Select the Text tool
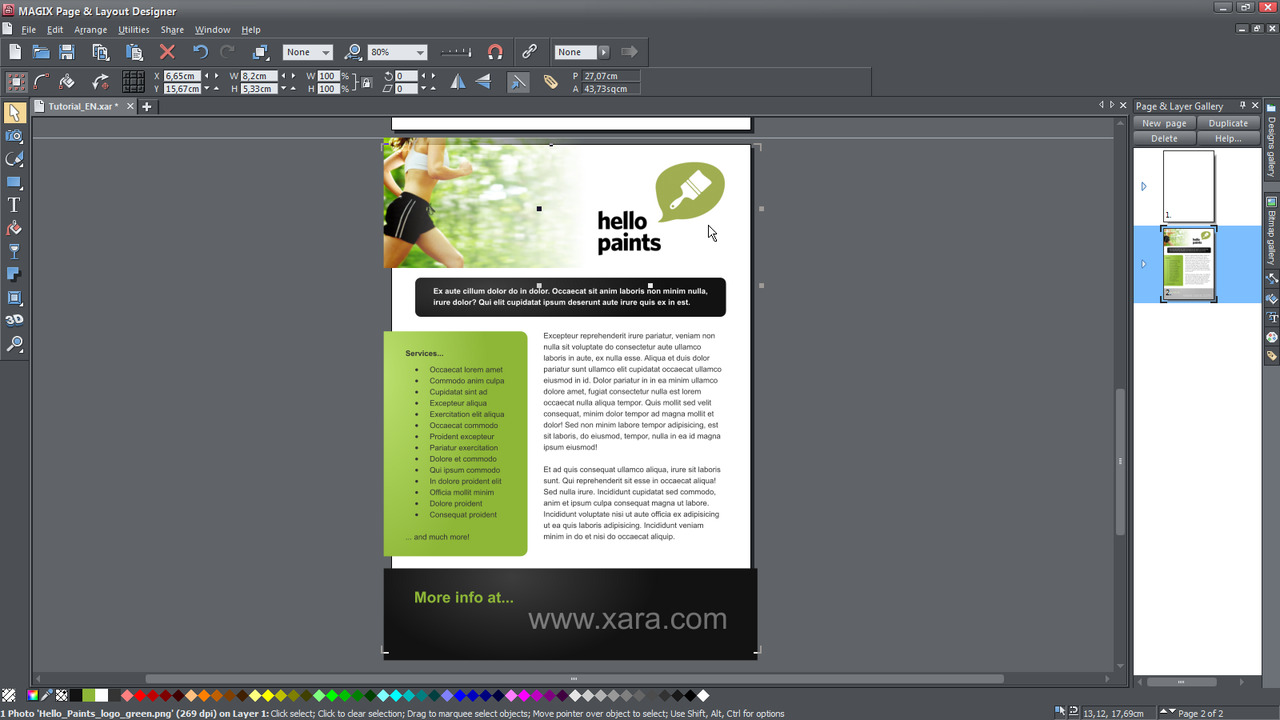The image size is (1280, 720). coord(14,205)
